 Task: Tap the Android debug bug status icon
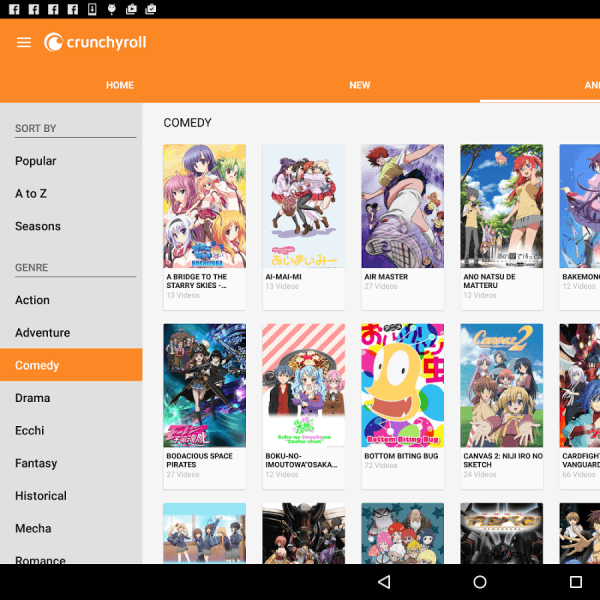click(111, 9)
